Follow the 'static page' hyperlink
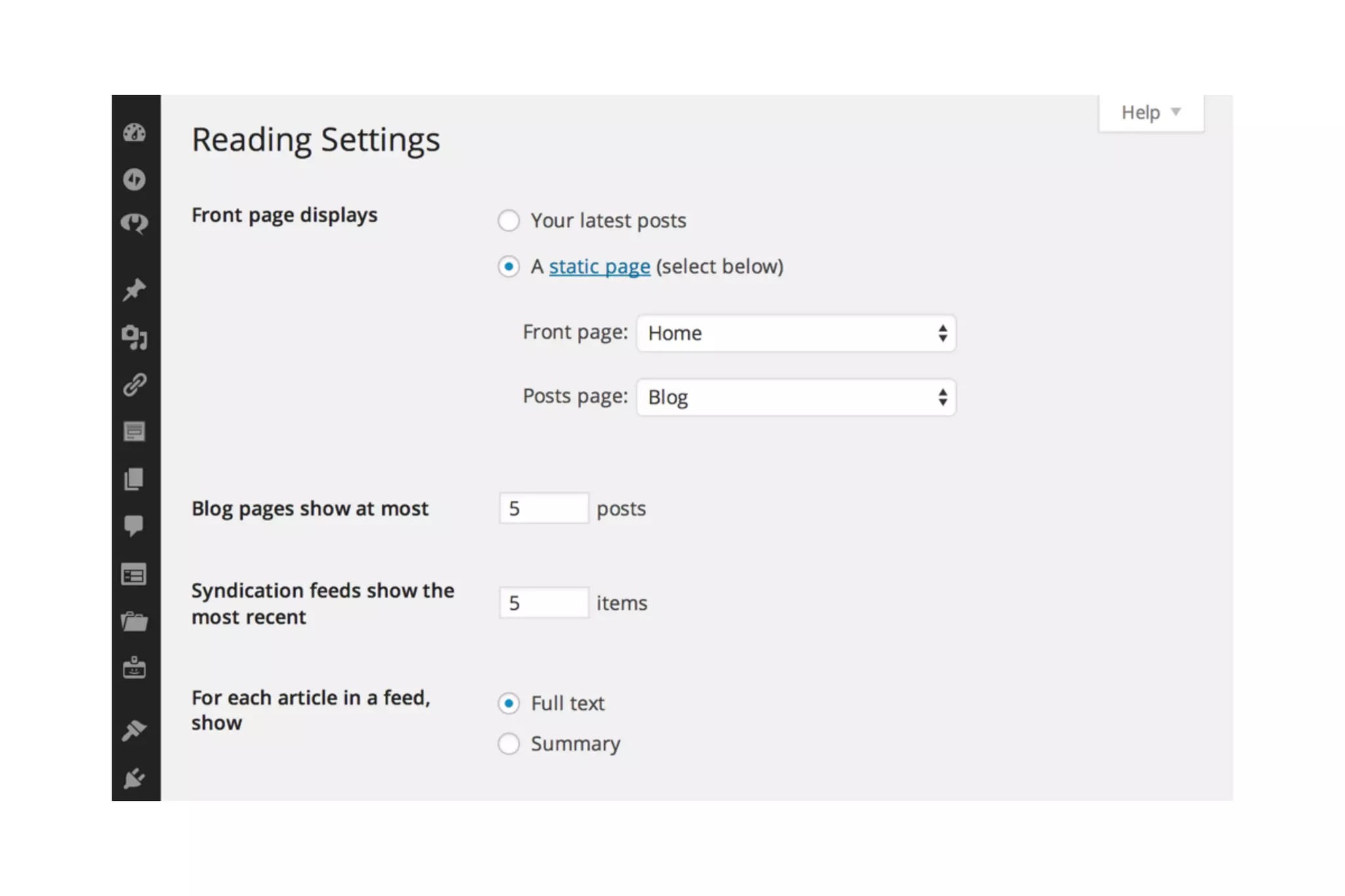The width and height of the screenshot is (1345, 896). 600,267
